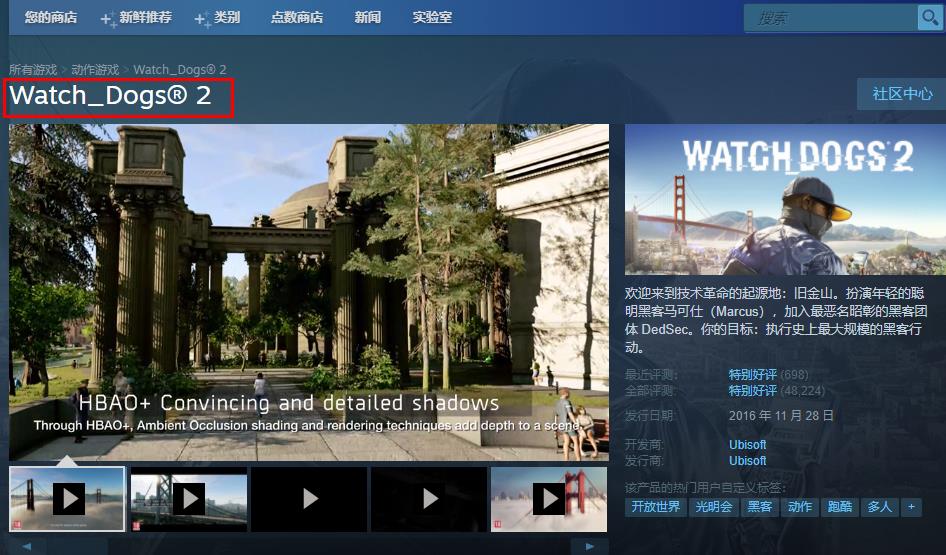
Task: Select the 开放世界 tag
Action: click(x=655, y=507)
